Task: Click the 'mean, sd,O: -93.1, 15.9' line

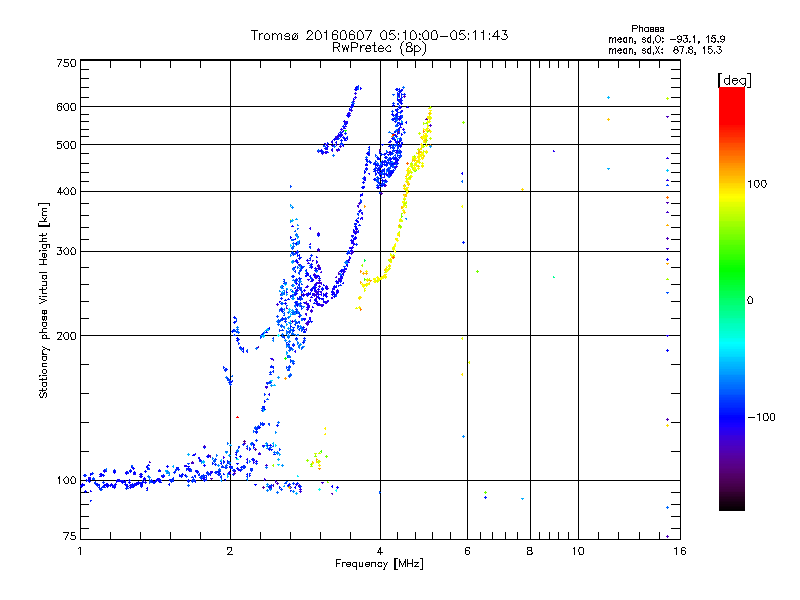Action: [666, 39]
